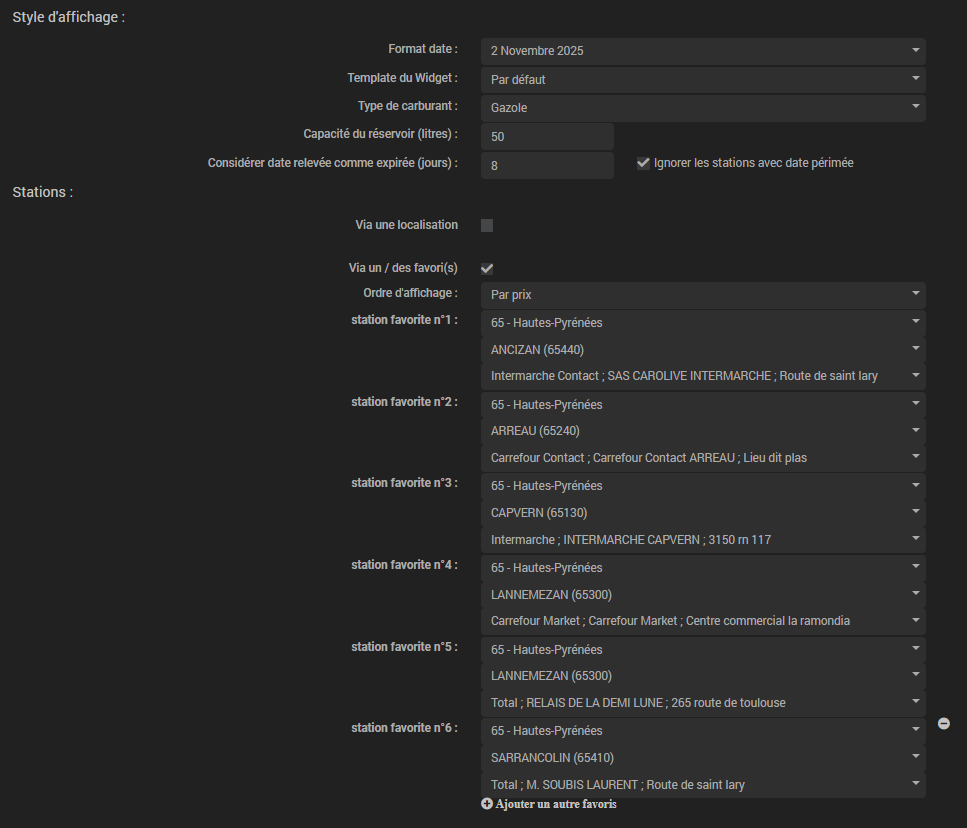Viewport: 967px width, 828px height.
Task: Enable the Via une localisation checkbox
Action: click(x=487, y=226)
